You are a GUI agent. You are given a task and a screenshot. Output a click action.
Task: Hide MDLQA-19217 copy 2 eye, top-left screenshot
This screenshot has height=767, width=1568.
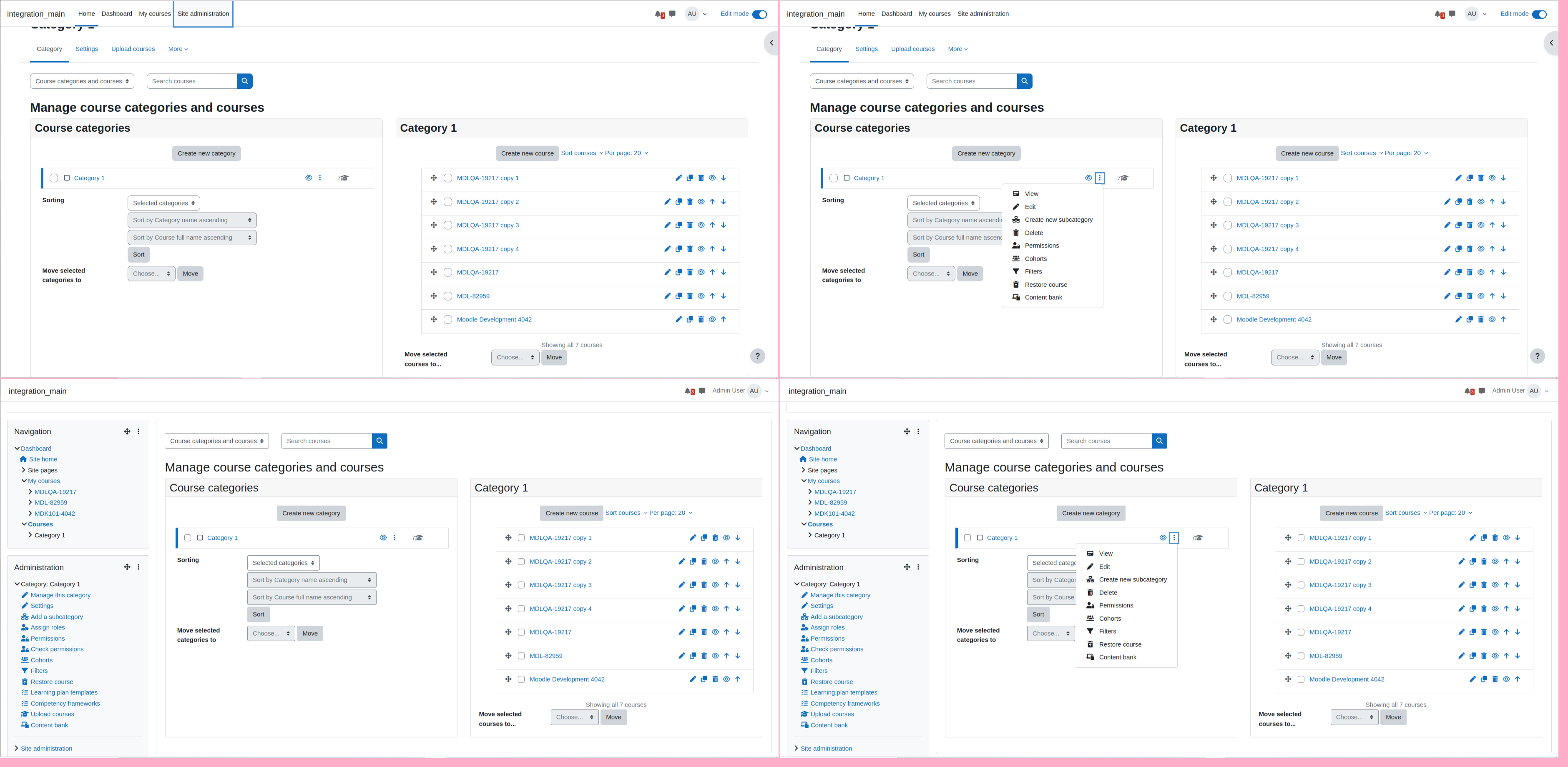701,202
